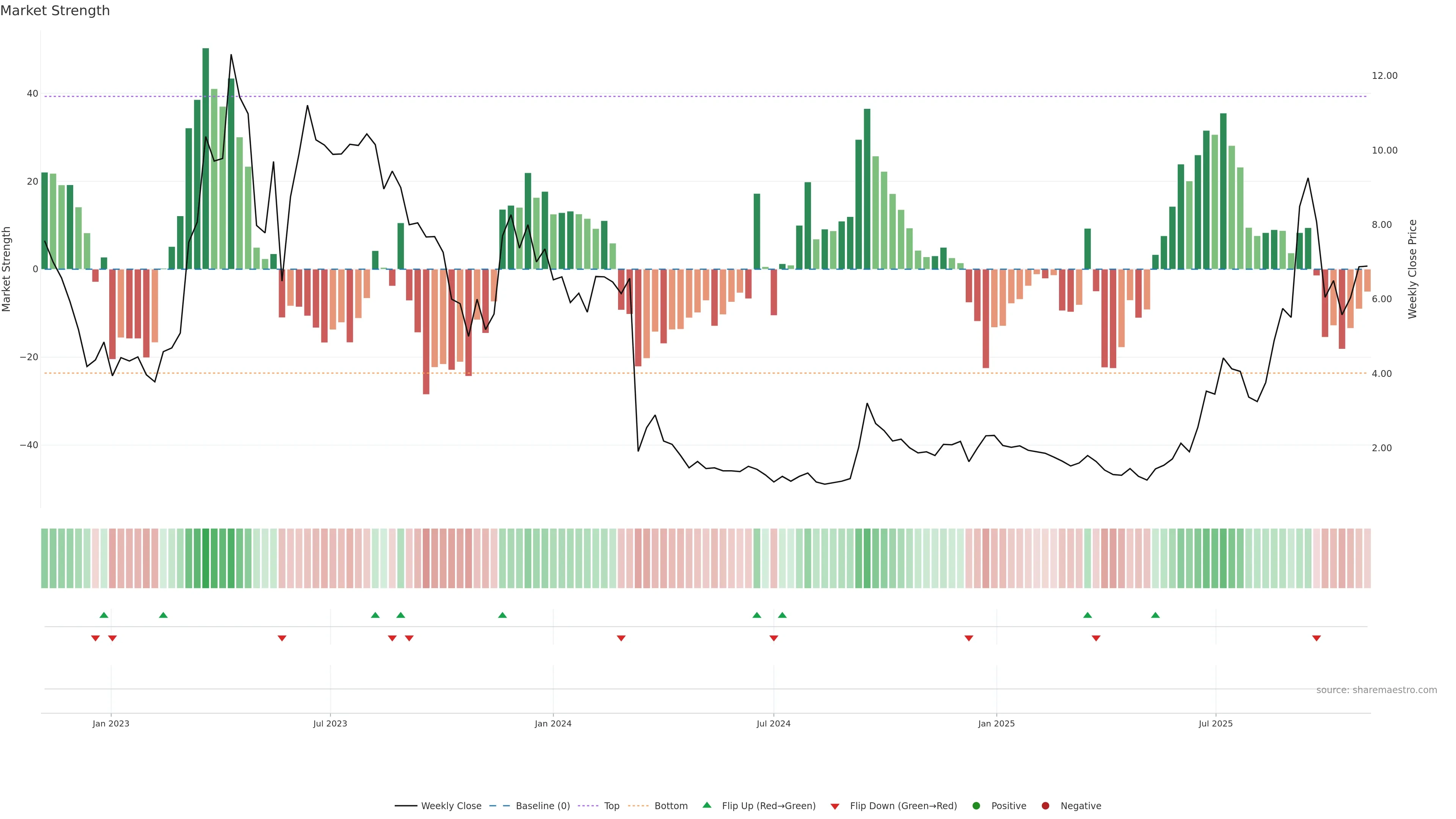The width and height of the screenshot is (1456, 819).
Task: Click the first flip up triangle near Jan 2023
Action: coord(104,615)
